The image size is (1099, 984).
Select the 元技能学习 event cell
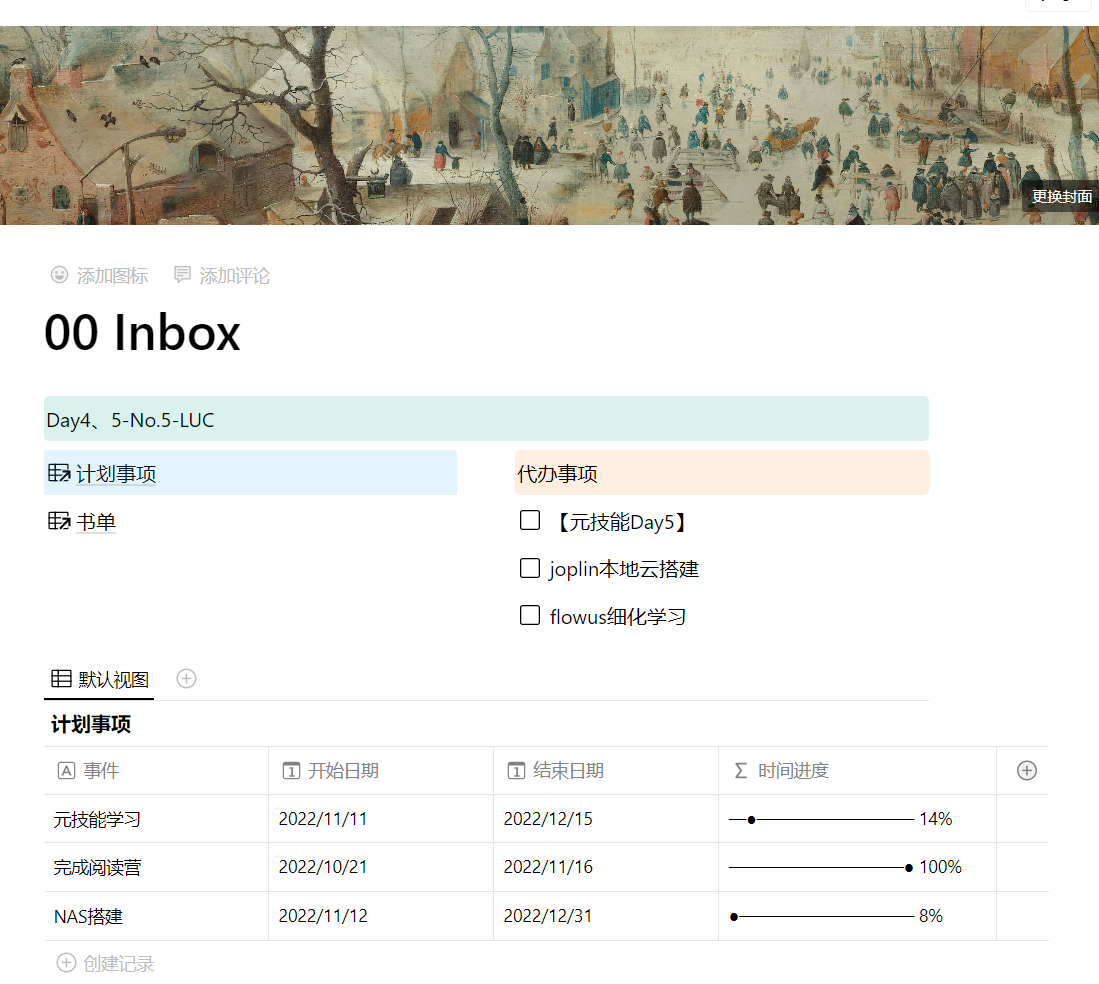(x=156, y=819)
